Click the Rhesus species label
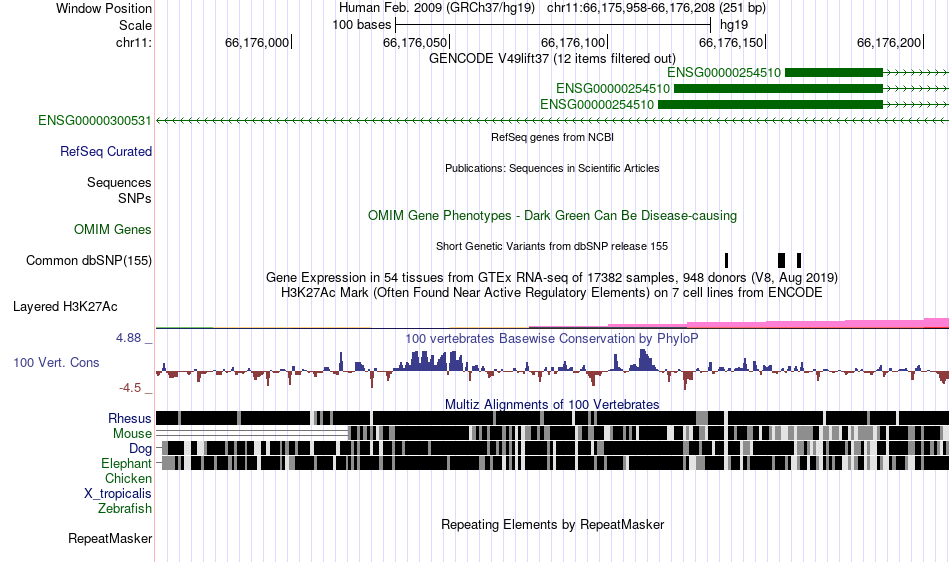The width and height of the screenshot is (950, 562). 130,418
